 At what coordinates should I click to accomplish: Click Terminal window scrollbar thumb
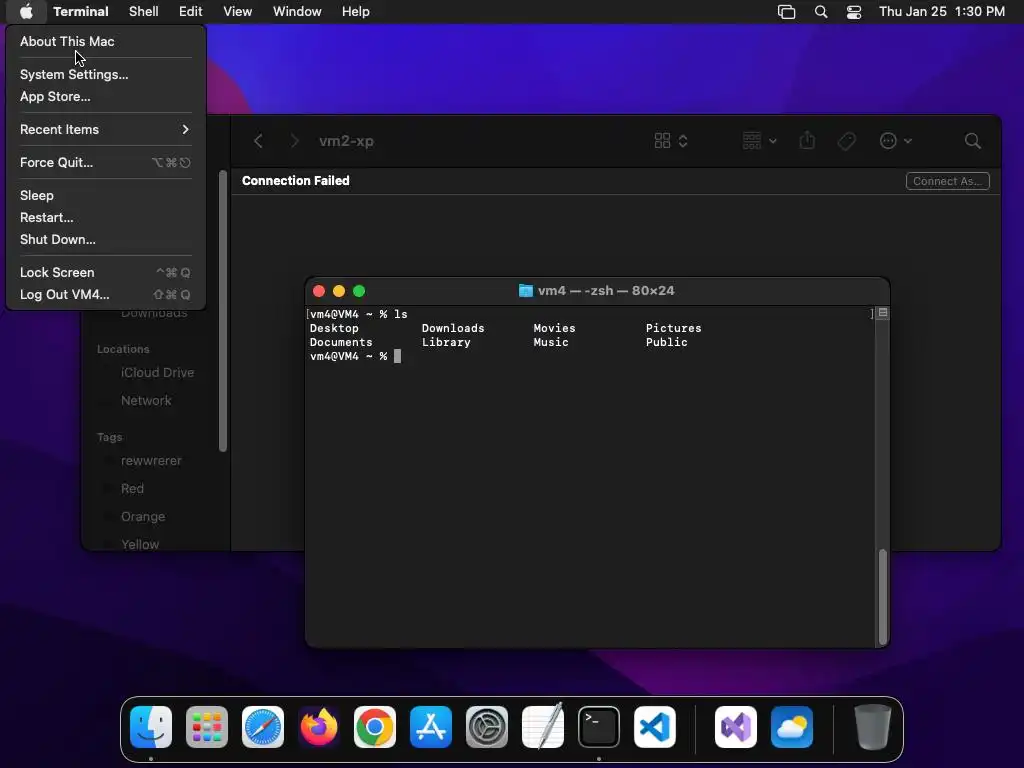click(883, 597)
